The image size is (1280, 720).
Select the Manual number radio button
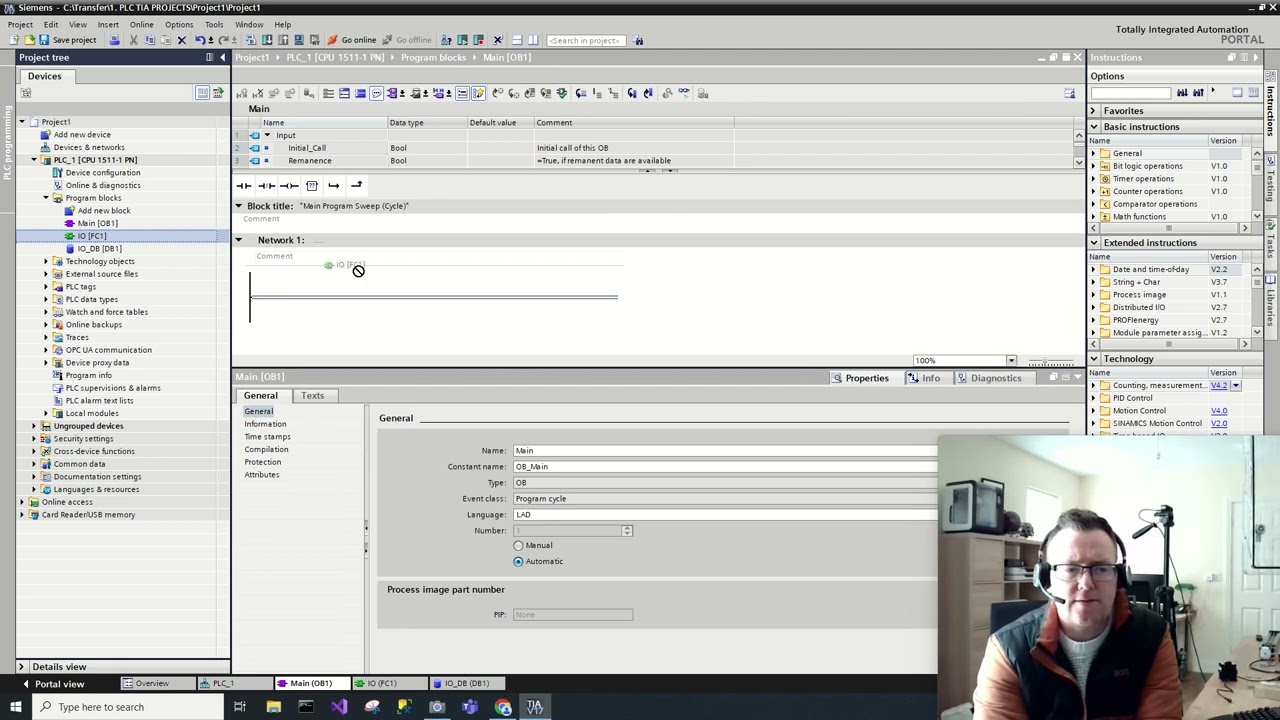click(x=518, y=546)
